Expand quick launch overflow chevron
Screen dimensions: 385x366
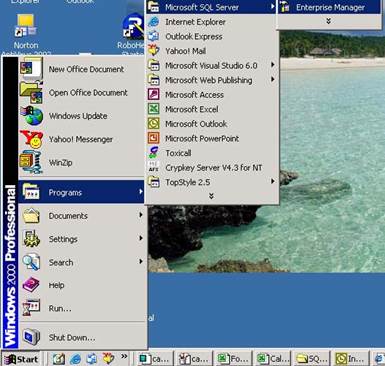[124, 357]
